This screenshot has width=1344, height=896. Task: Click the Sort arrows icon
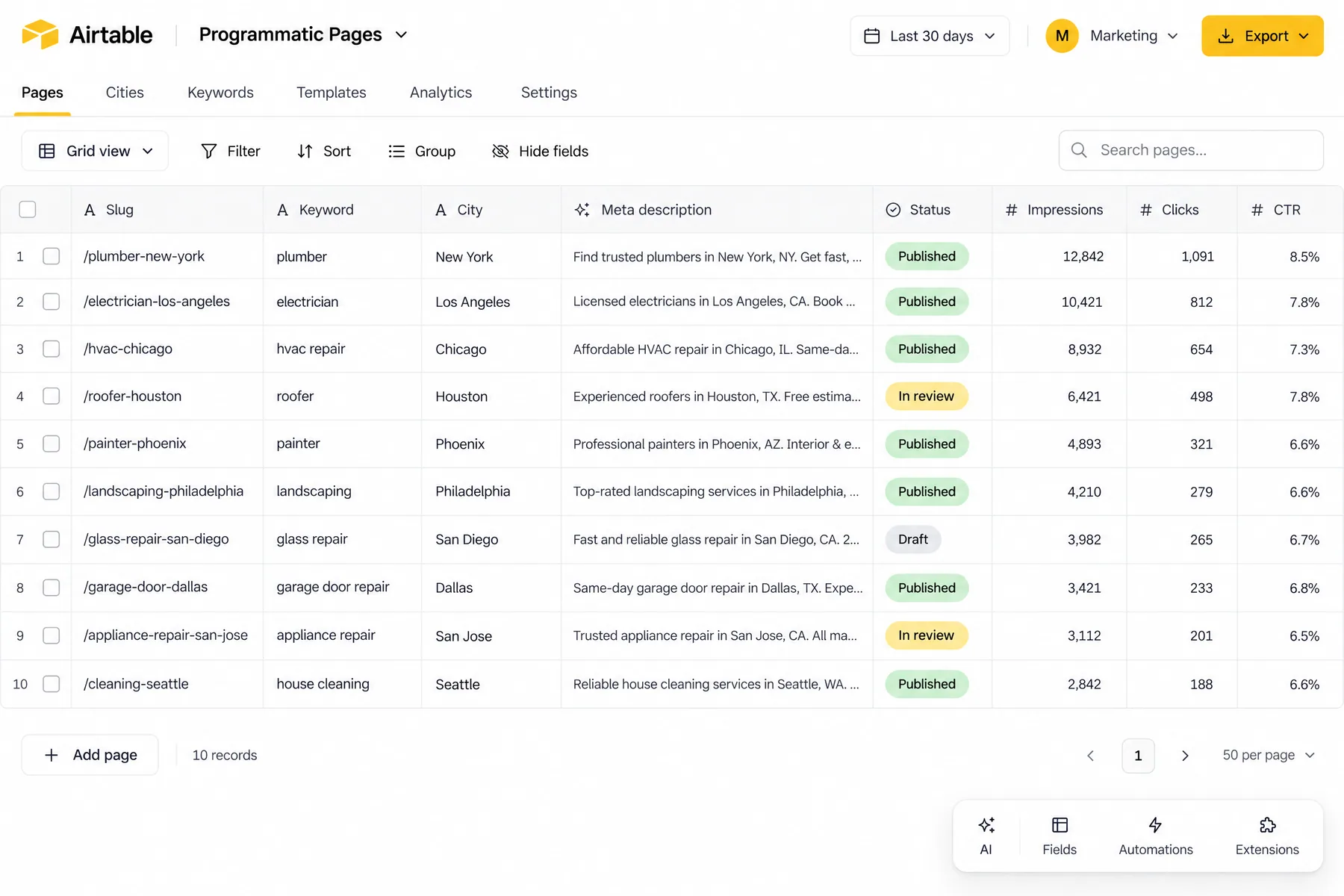[305, 151]
